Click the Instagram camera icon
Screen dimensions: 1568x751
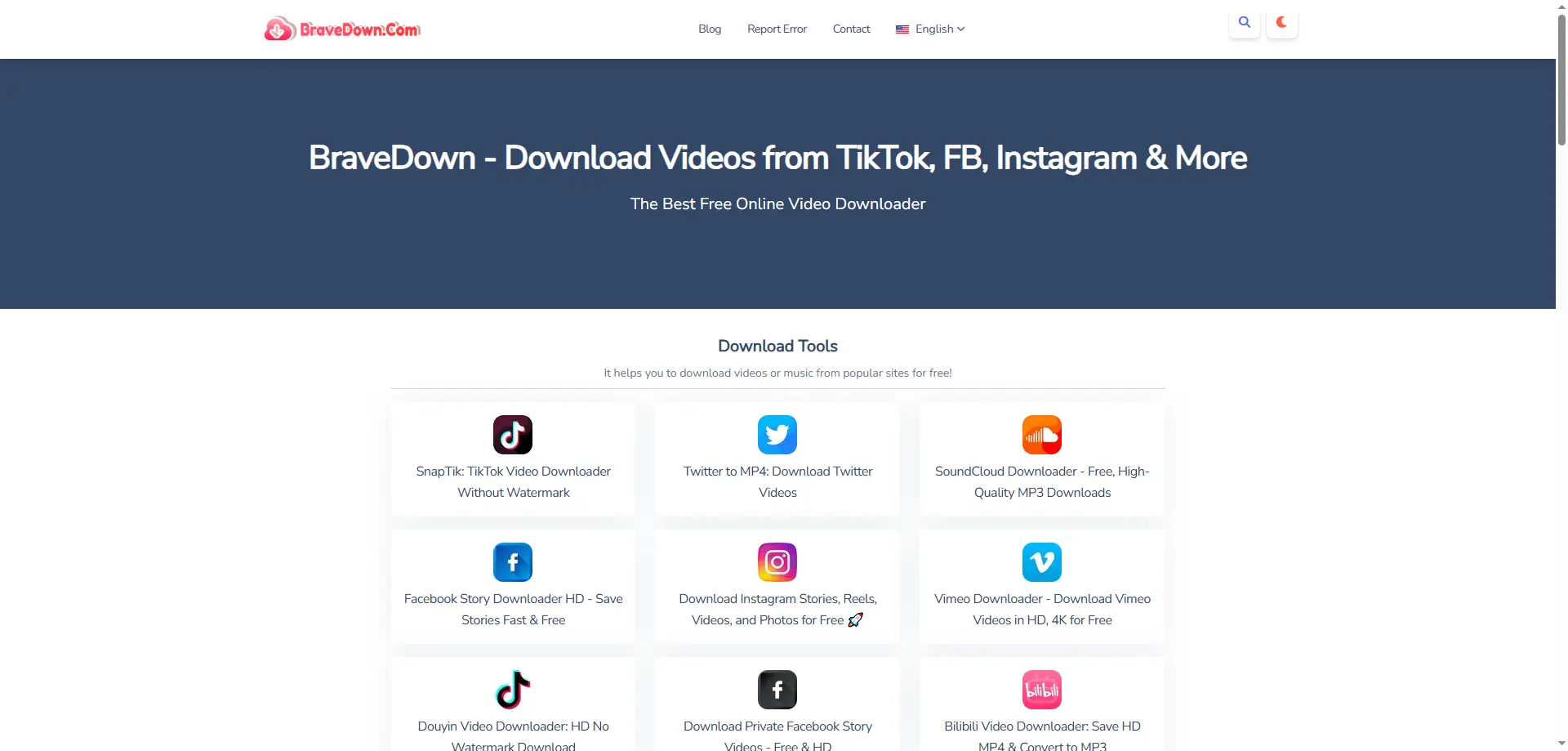click(777, 562)
